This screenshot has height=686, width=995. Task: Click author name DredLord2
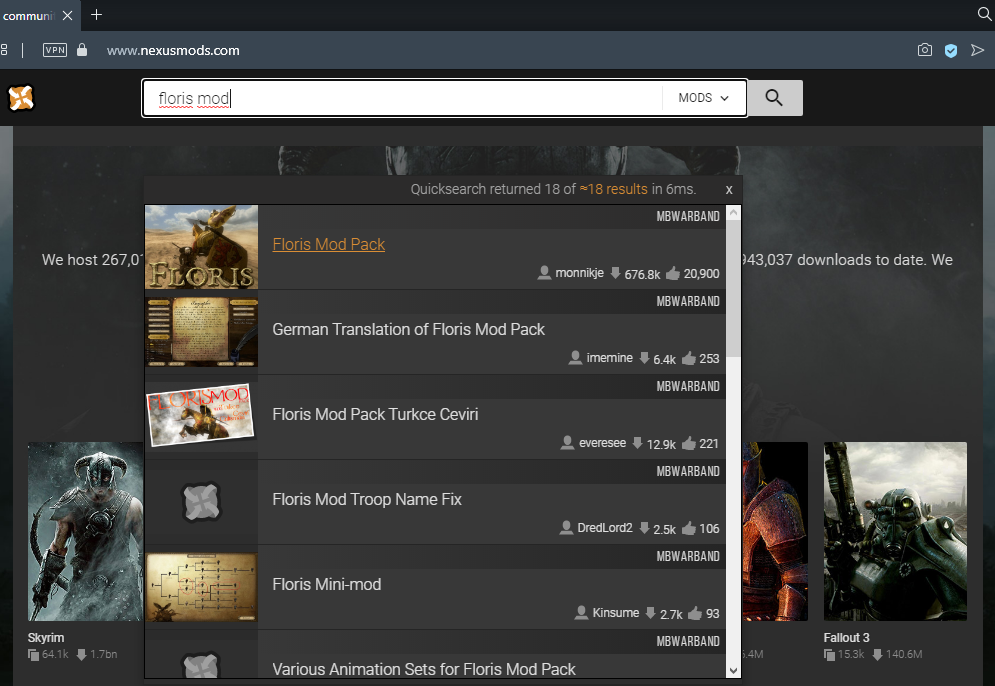(x=605, y=528)
